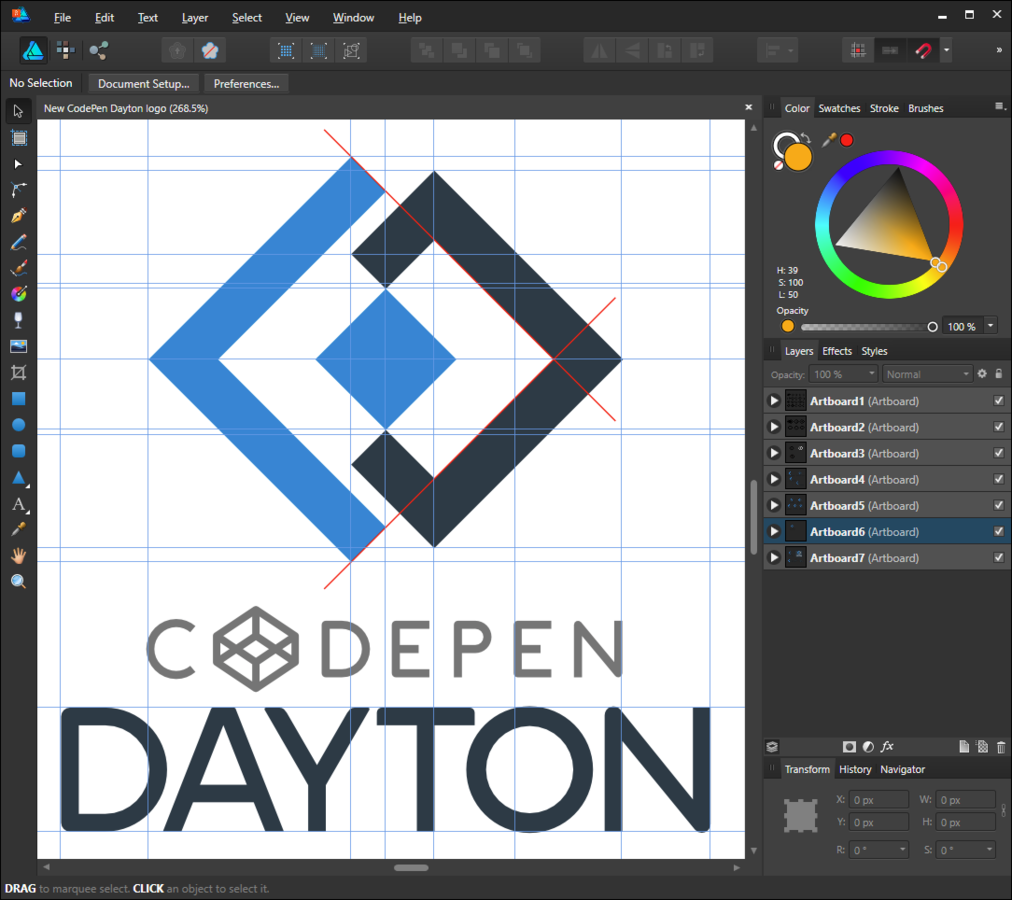Open the Normal blend mode dropdown
Image resolution: width=1012 pixels, height=900 pixels.
(927, 374)
